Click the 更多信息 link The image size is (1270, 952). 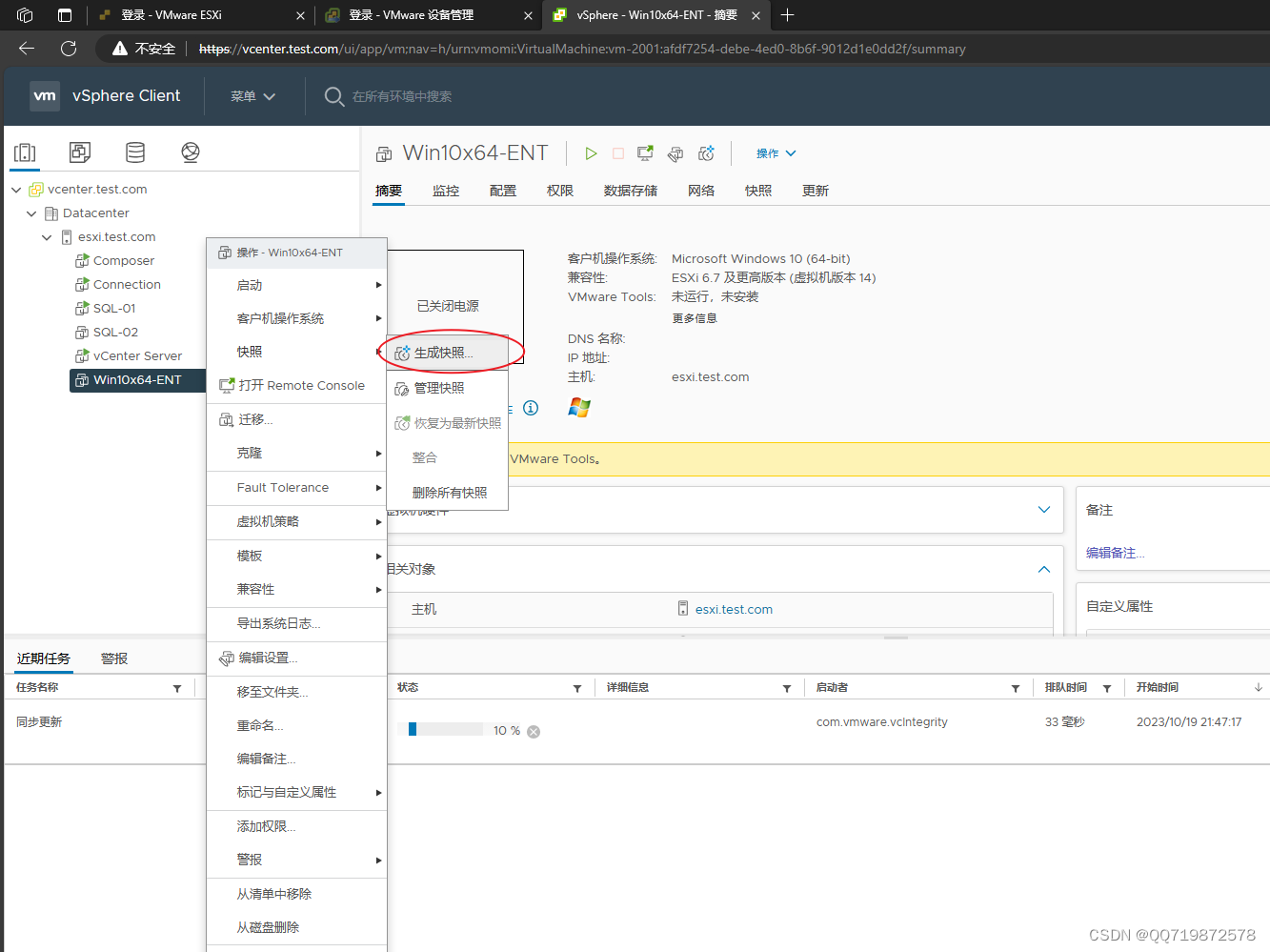click(x=695, y=318)
